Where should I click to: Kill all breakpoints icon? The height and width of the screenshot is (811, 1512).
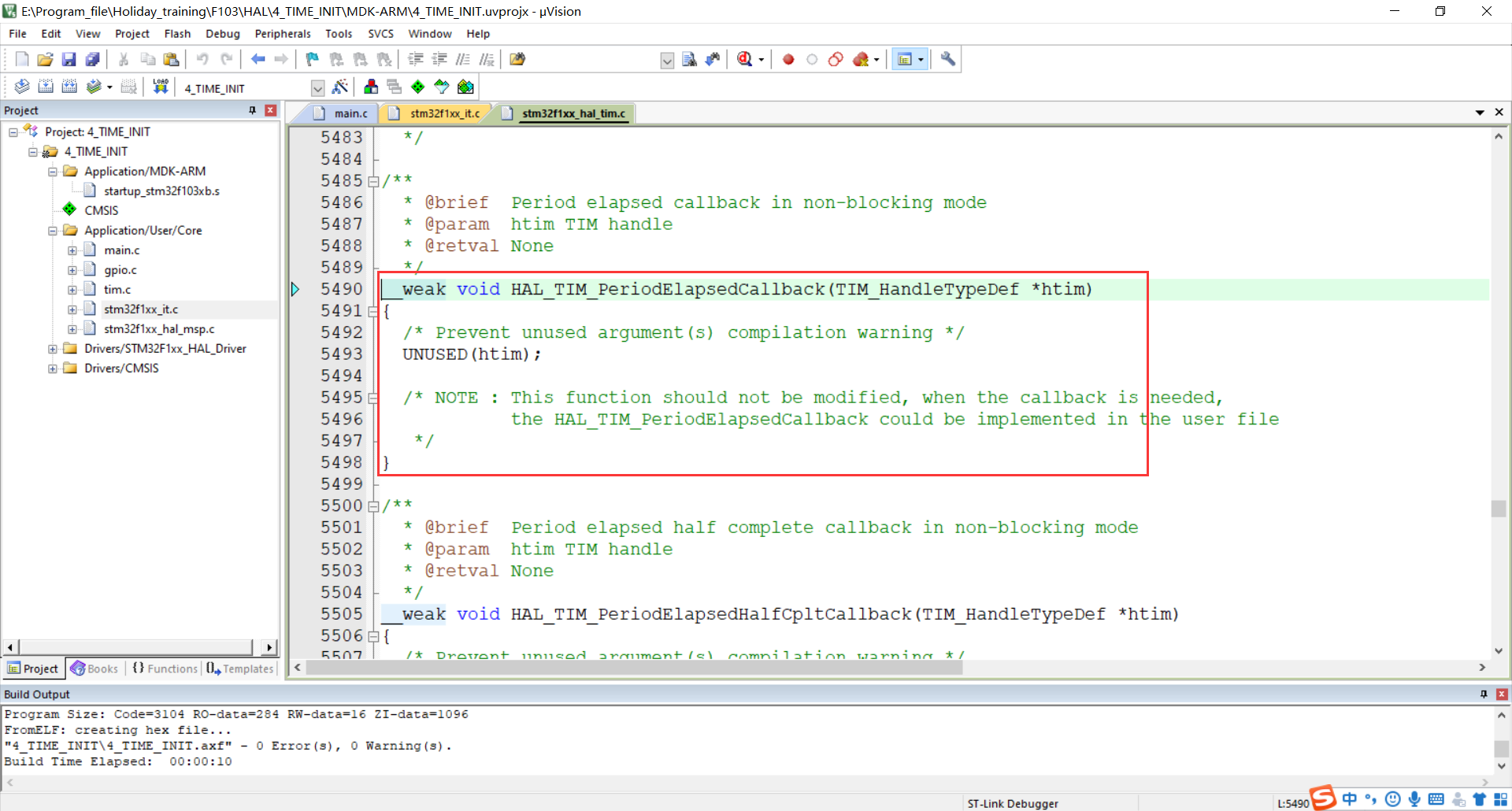861,59
